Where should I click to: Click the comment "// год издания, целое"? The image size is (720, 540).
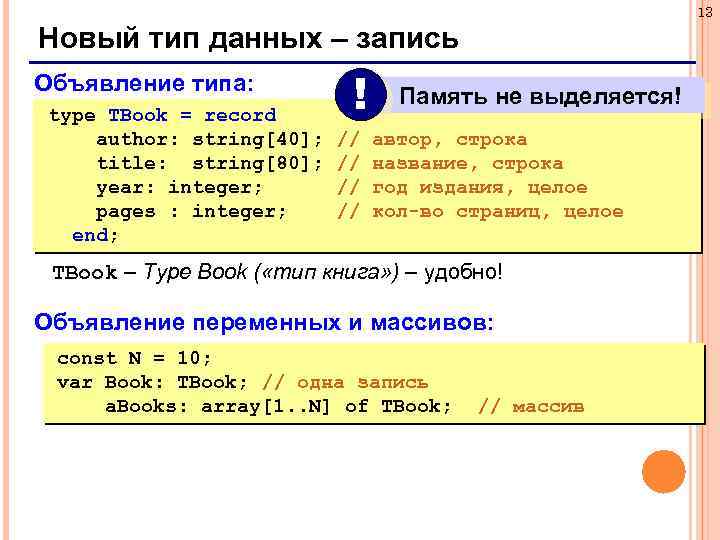[x=462, y=187]
